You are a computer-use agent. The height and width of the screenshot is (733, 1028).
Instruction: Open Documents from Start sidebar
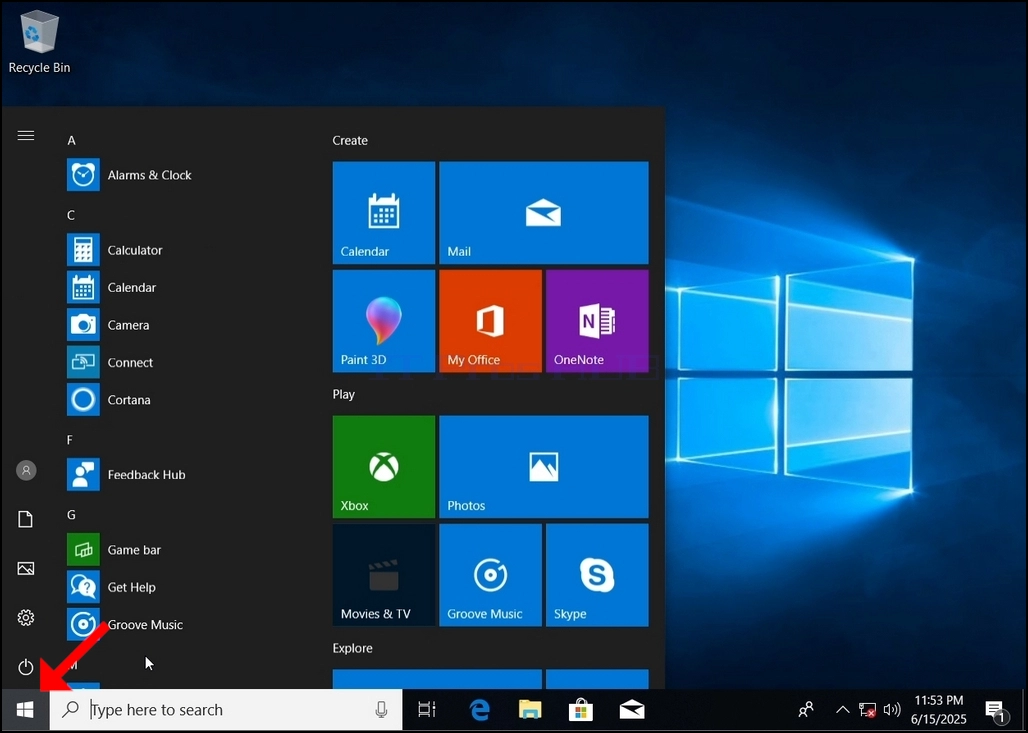(26, 519)
